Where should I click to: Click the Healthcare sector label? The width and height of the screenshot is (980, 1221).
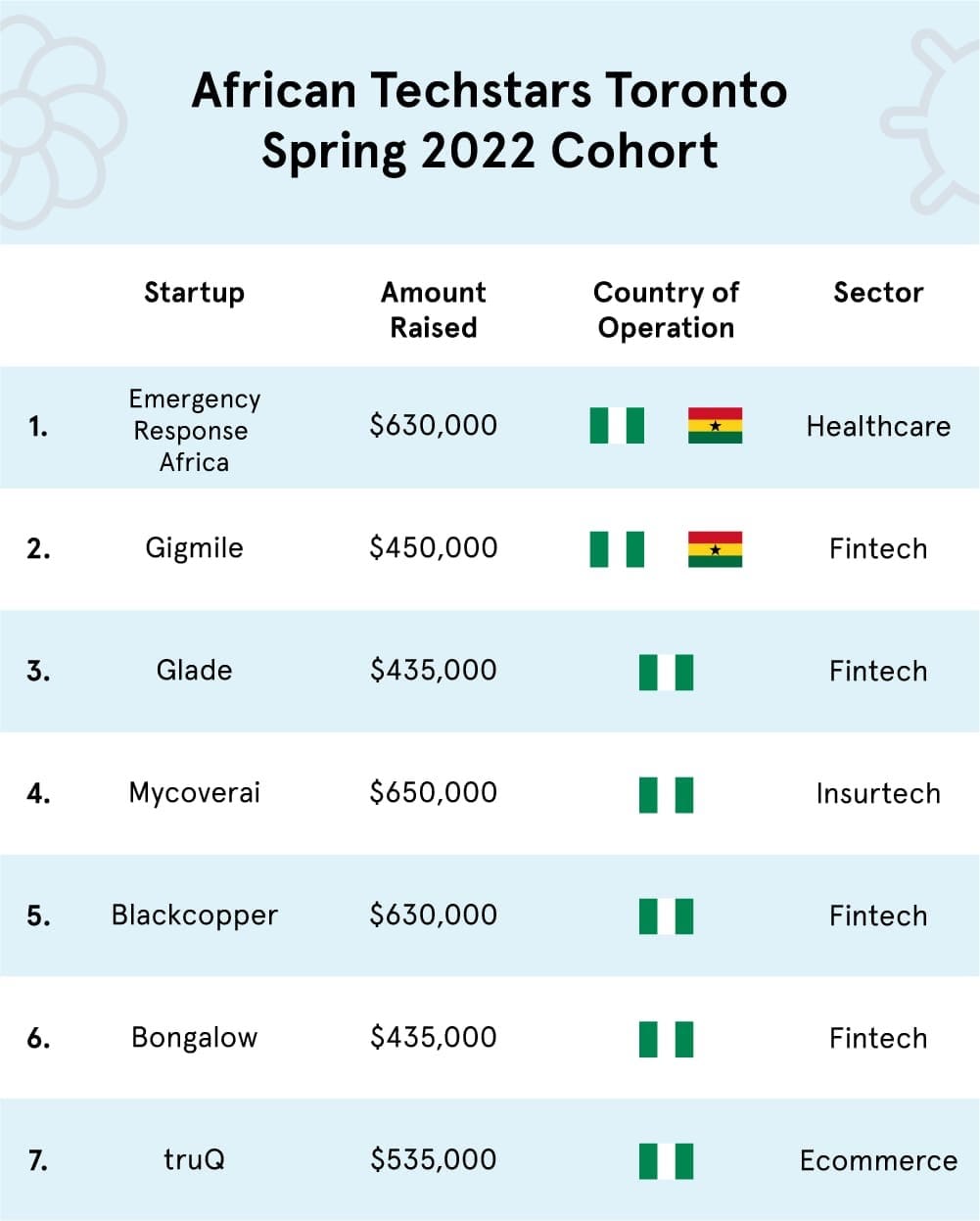(878, 426)
